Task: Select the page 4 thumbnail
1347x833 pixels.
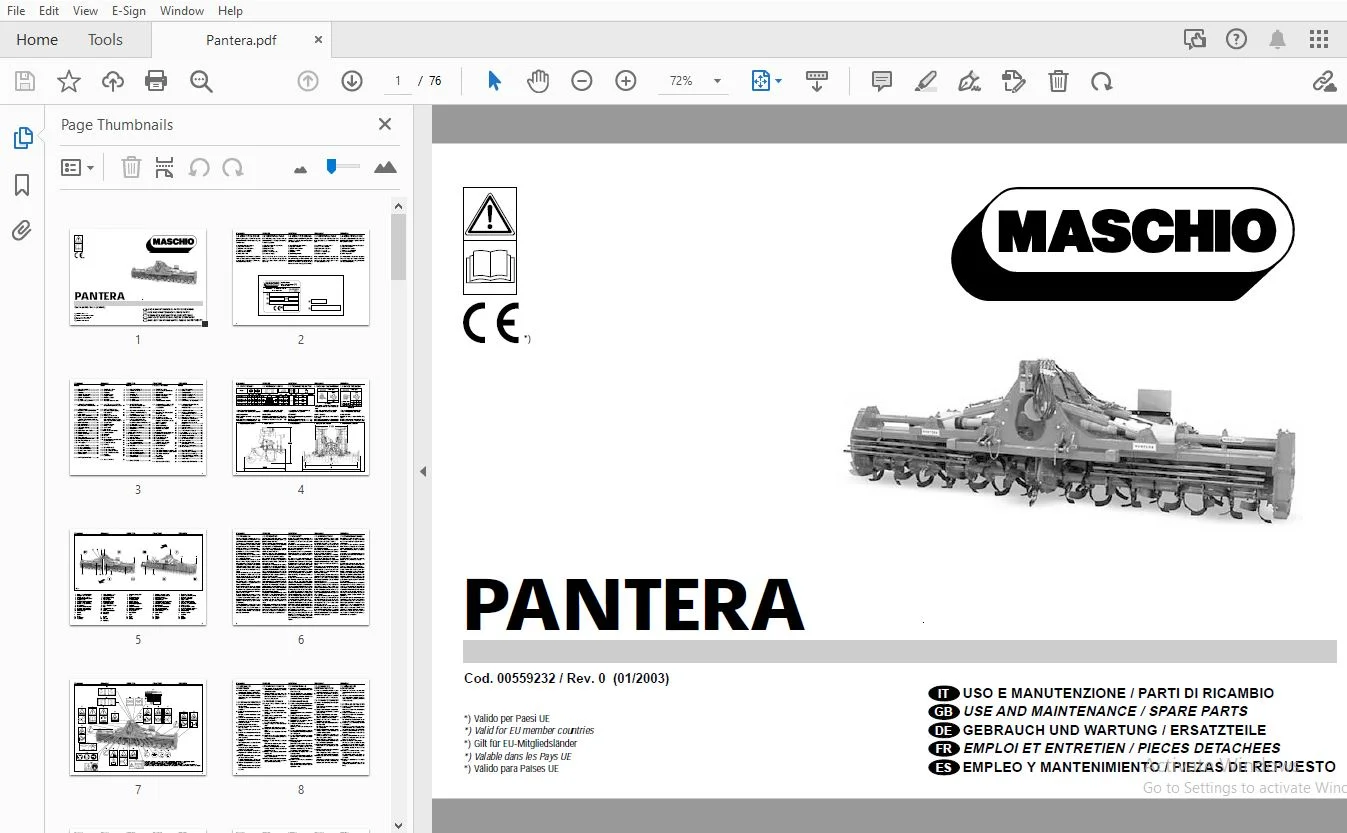Action: click(x=301, y=427)
